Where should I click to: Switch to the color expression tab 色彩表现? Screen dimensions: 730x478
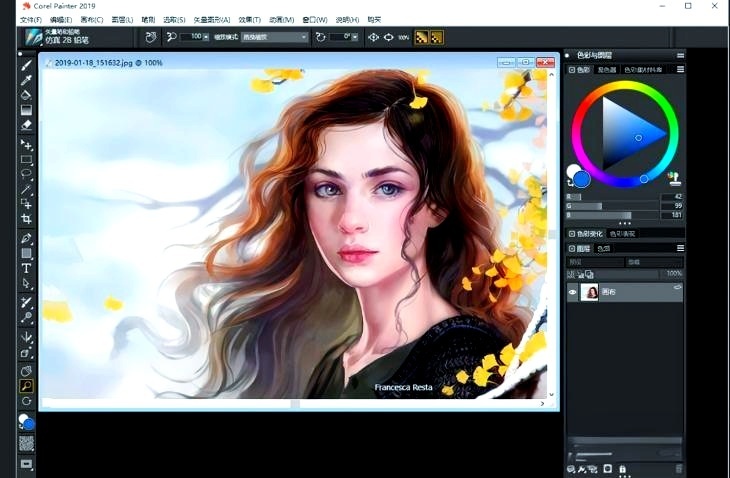click(x=622, y=234)
